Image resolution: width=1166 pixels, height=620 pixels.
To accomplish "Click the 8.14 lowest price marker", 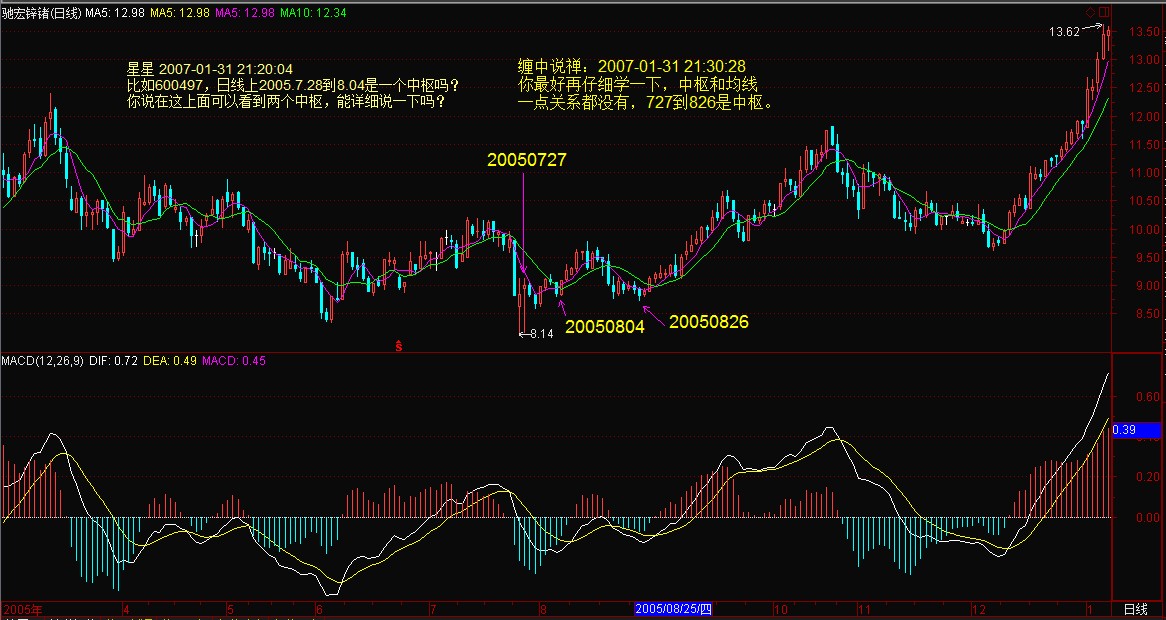I will (536, 334).
